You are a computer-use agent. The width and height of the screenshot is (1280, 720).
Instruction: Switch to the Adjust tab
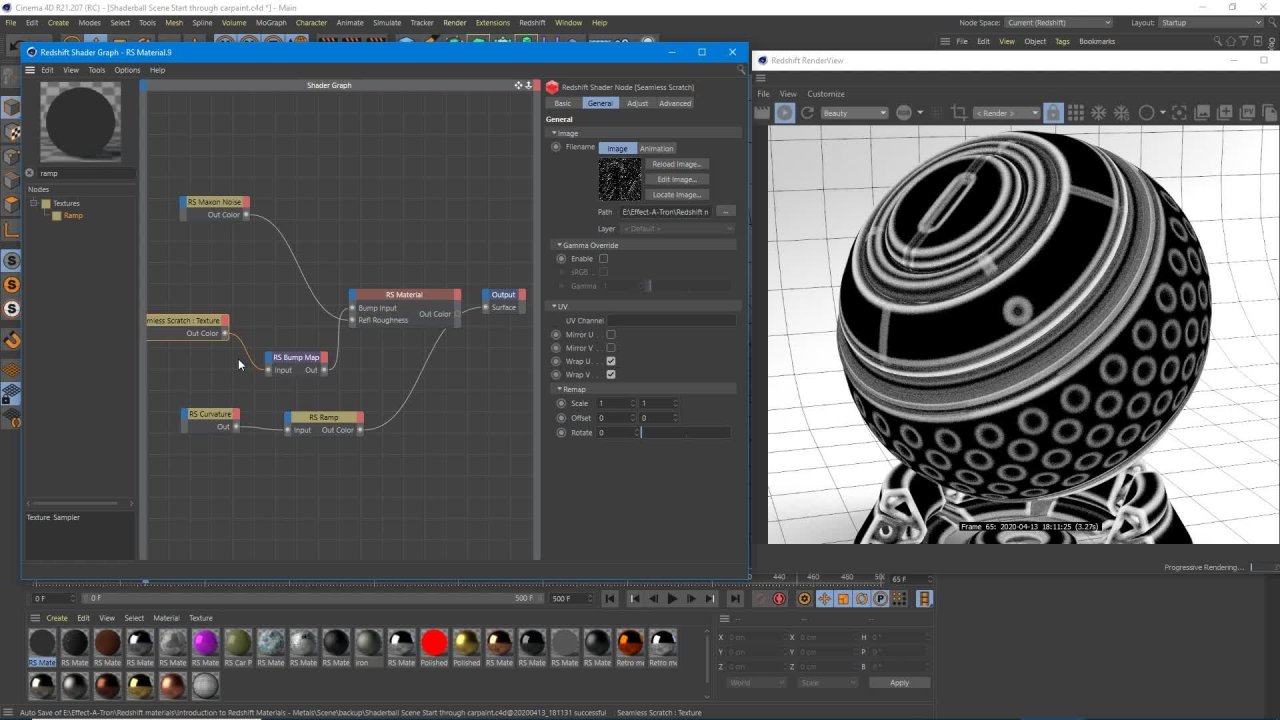tap(637, 103)
